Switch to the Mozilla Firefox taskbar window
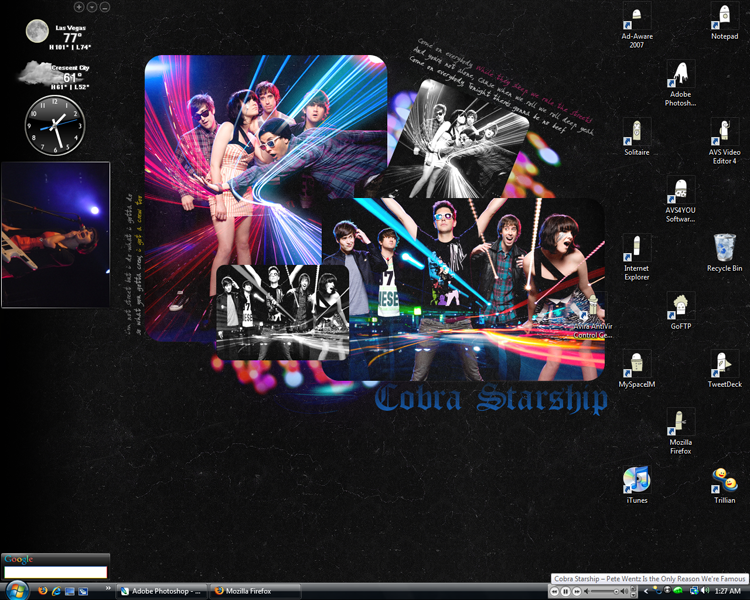The image size is (750, 600). [255, 591]
